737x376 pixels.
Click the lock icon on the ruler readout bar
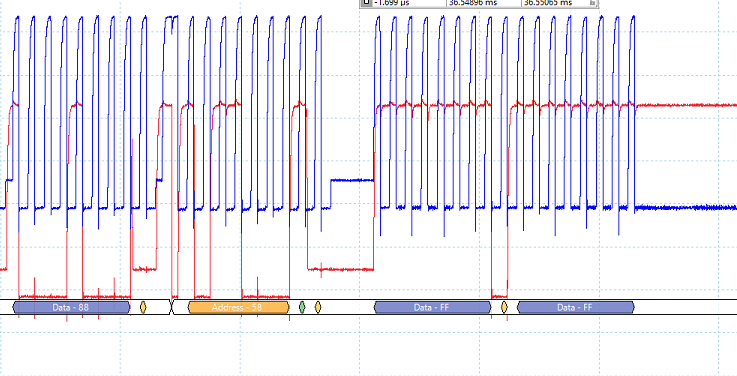[x=593, y=3]
